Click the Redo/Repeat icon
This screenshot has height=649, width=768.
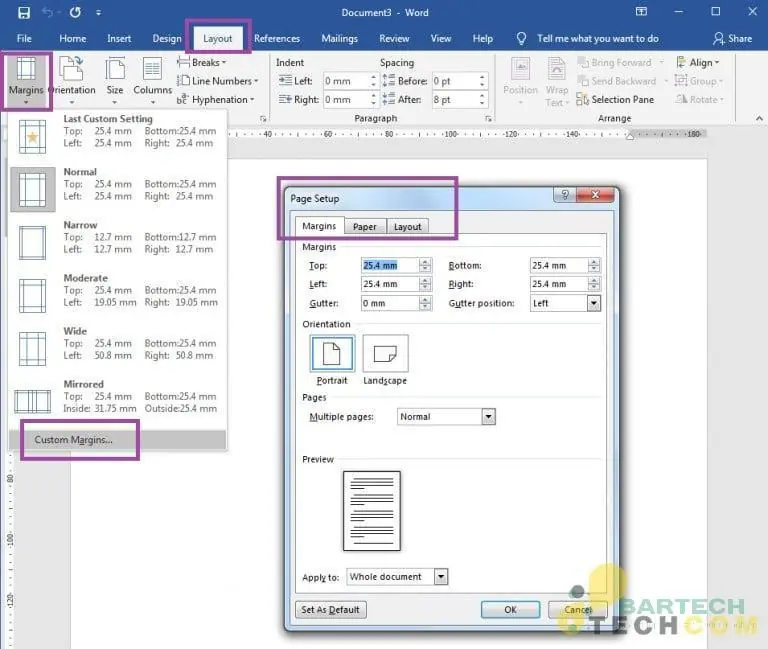75,12
